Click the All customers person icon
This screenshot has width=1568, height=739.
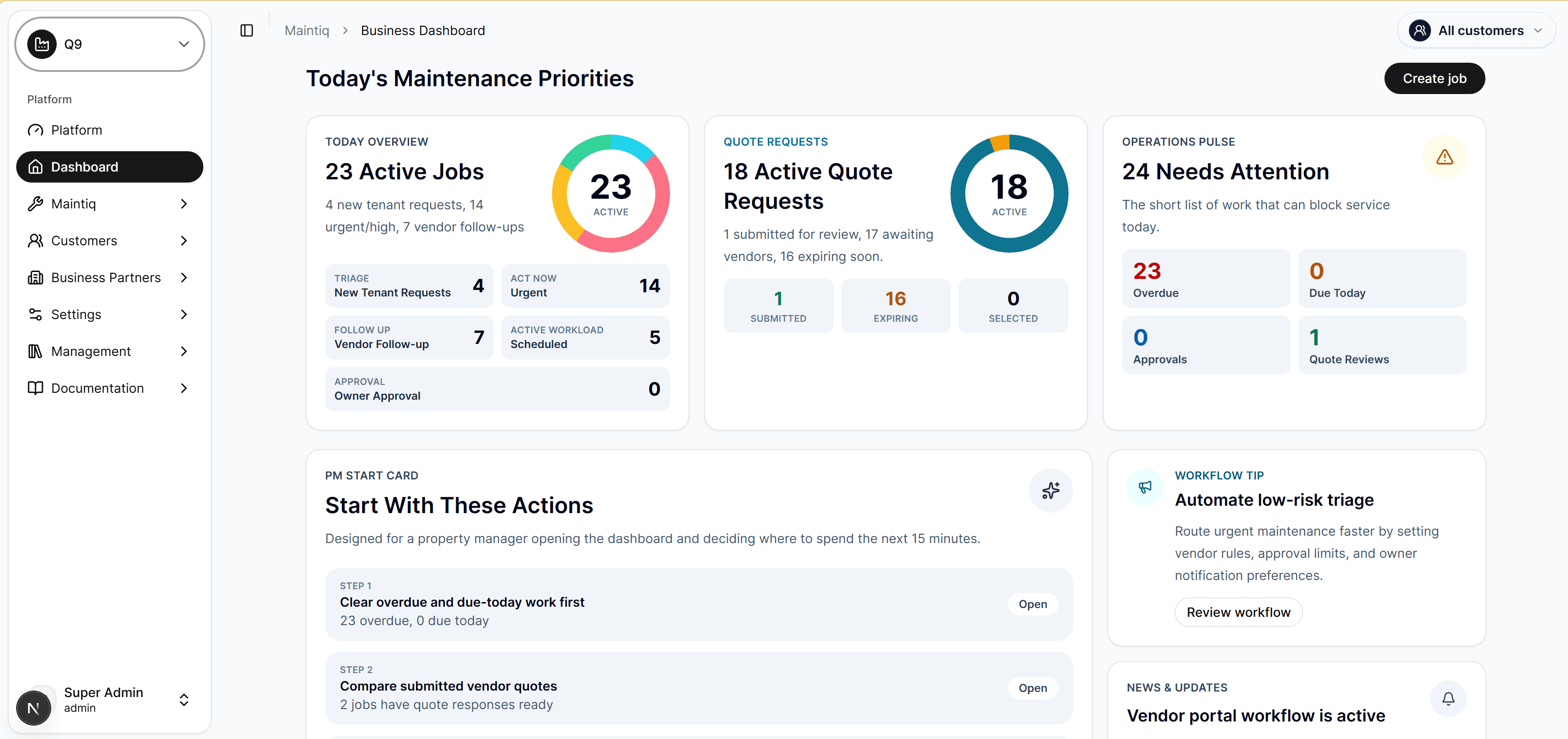coord(1420,30)
